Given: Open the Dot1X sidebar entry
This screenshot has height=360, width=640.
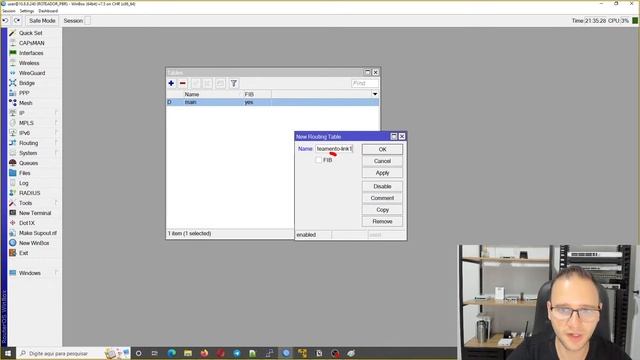Looking at the screenshot, I should tap(27, 223).
